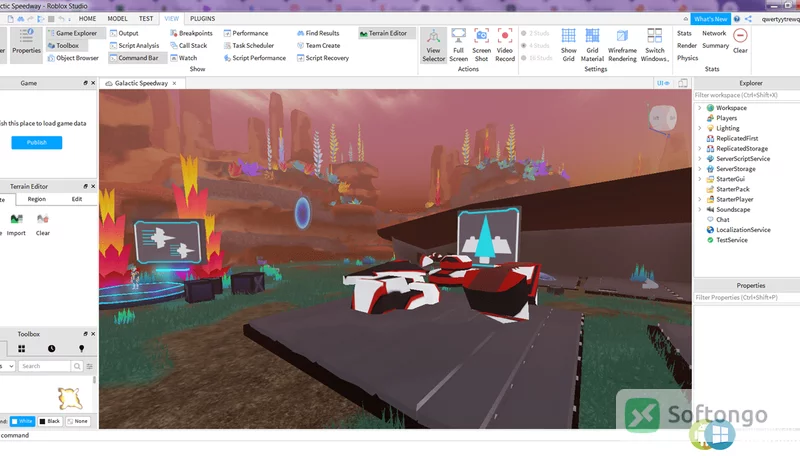Open the Performance window
800x456 pixels.
point(246,33)
